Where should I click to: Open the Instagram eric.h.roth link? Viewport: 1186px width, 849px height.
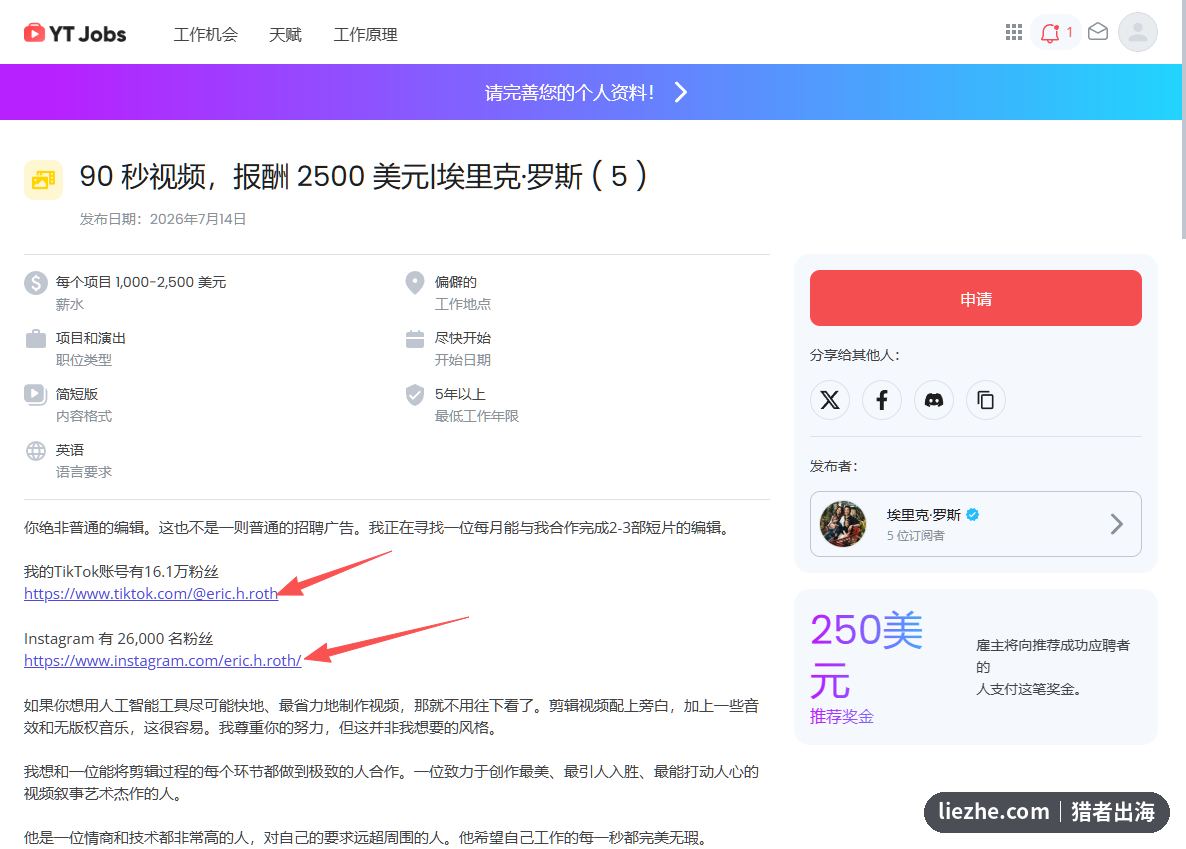point(163,660)
